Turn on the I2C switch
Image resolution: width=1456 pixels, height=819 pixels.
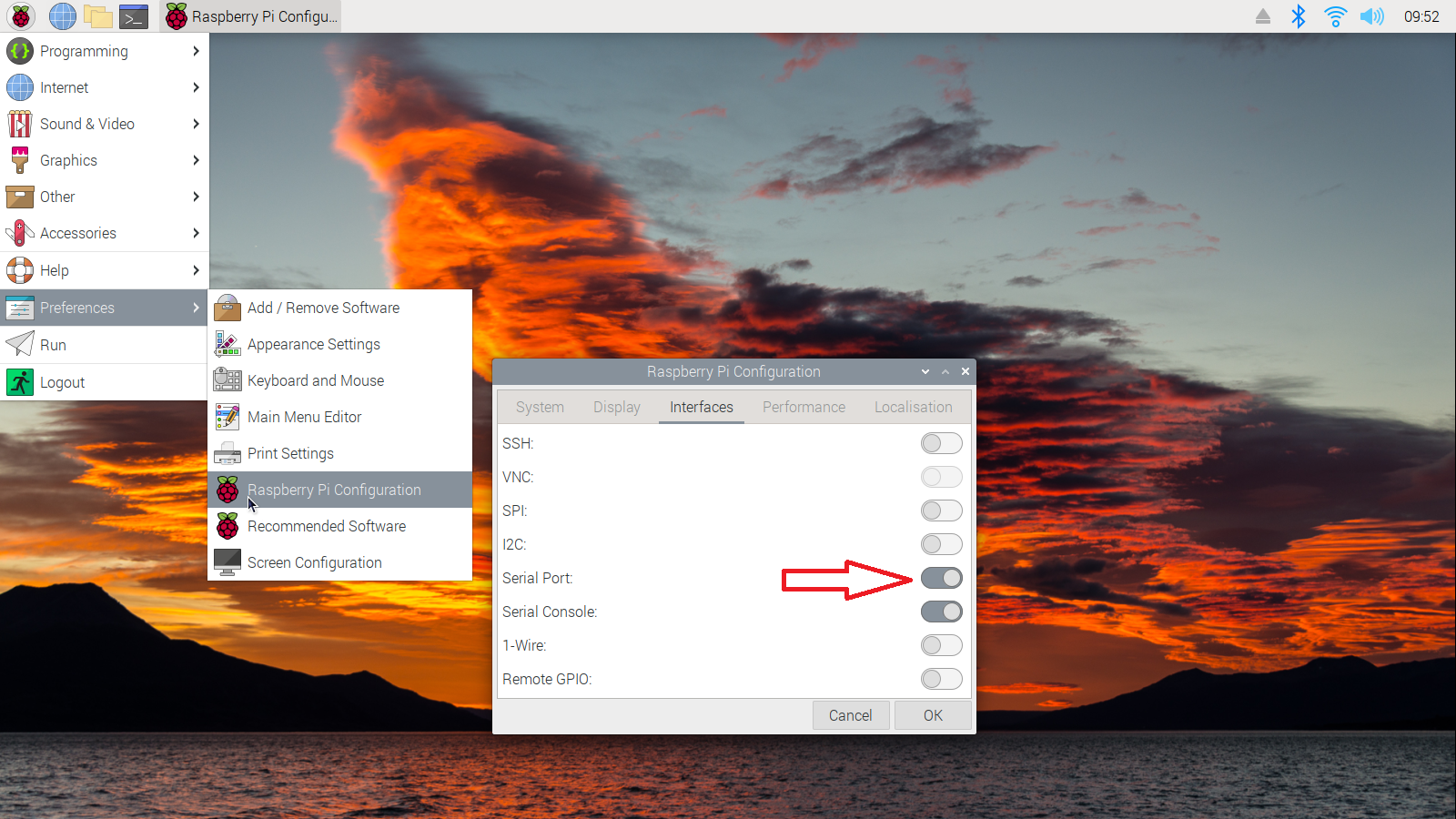[942, 544]
